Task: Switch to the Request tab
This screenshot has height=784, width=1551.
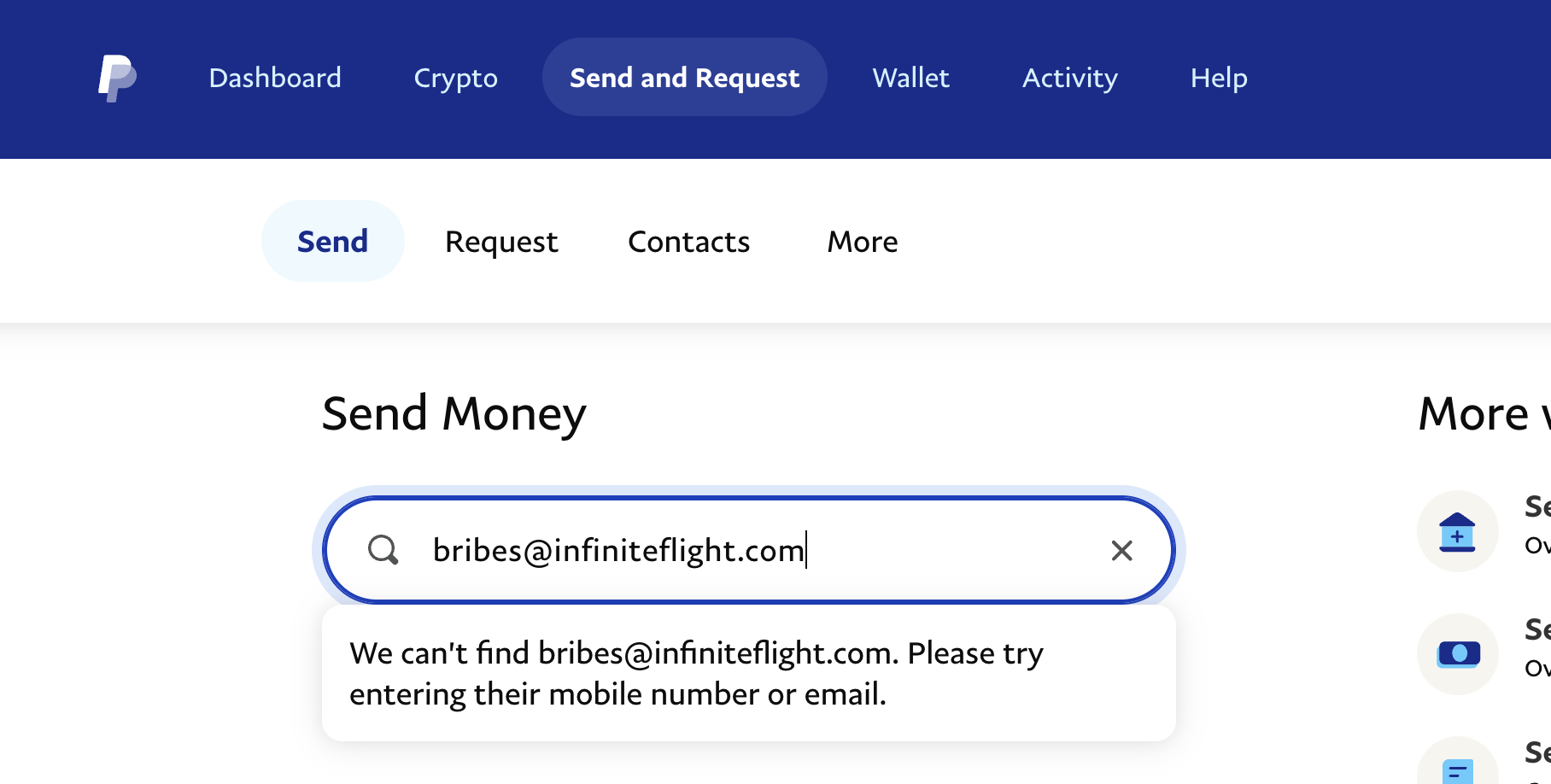Action: click(x=501, y=242)
